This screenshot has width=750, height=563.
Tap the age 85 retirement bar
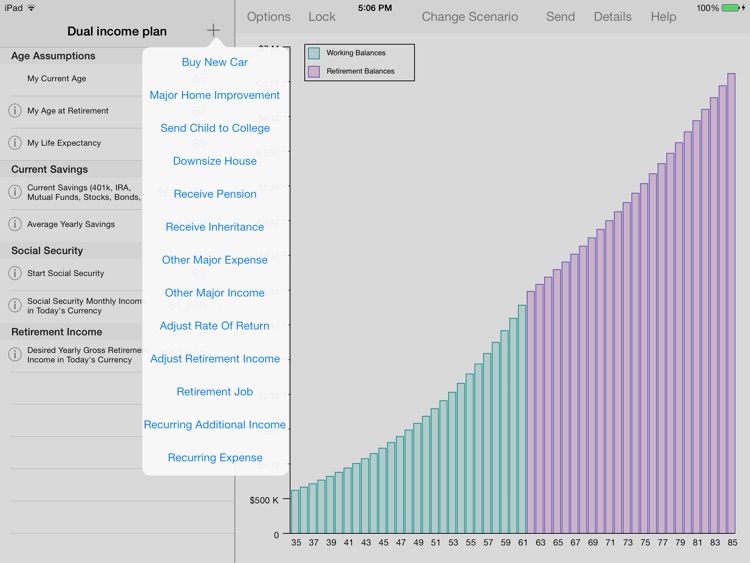[x=731, y=303]
